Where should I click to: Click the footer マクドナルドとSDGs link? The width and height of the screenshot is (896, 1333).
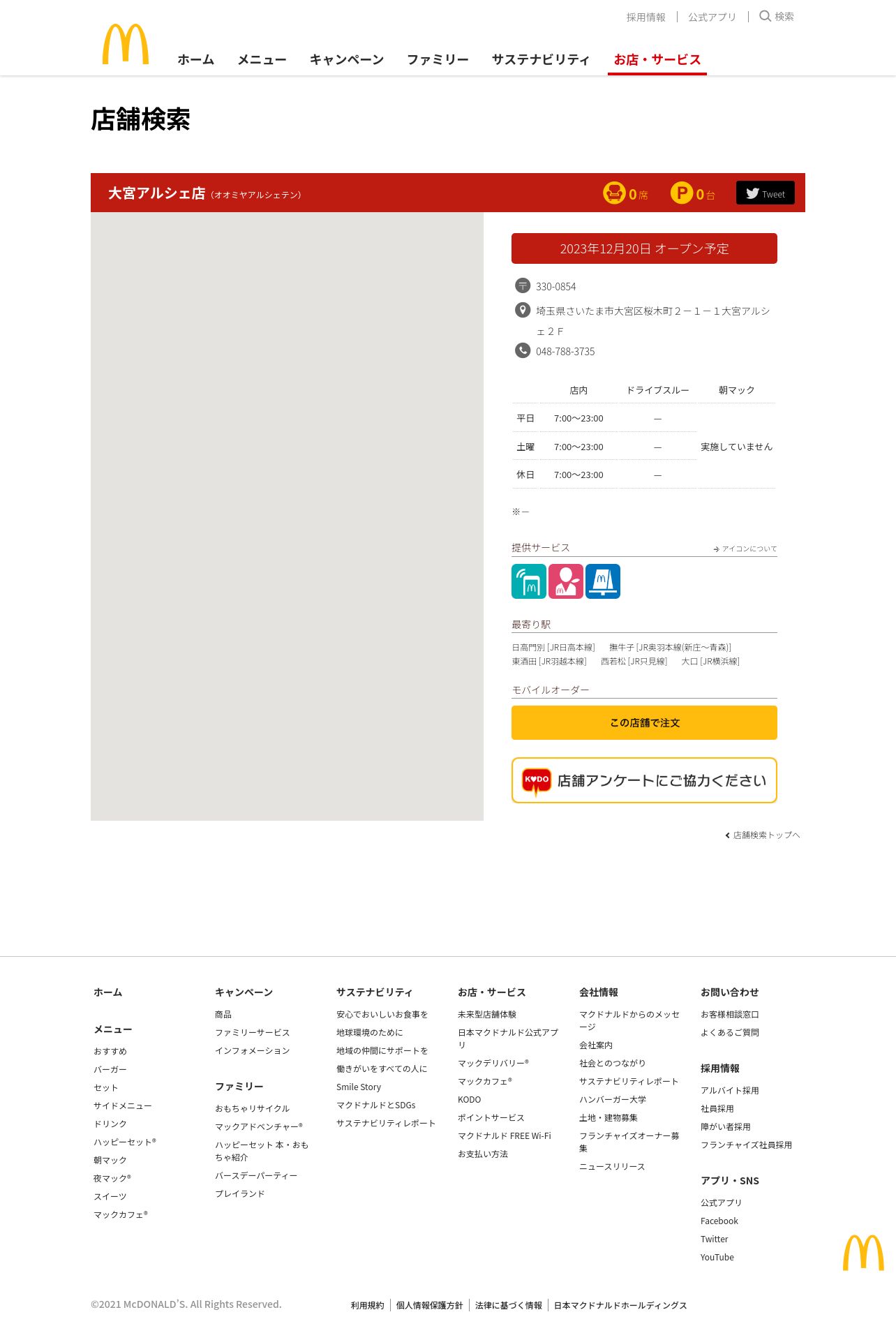[x=376, y=1105]
